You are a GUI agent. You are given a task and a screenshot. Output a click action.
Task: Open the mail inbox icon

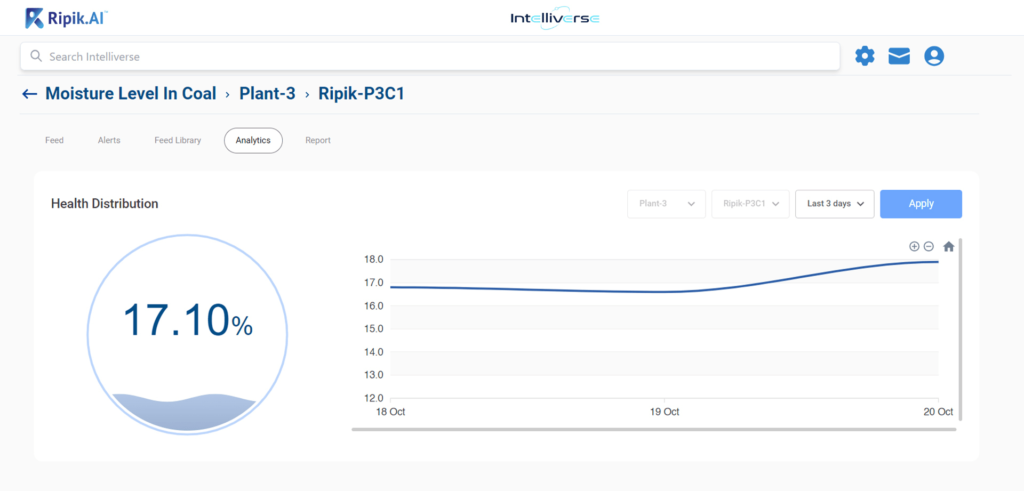[x=899, y=56]
